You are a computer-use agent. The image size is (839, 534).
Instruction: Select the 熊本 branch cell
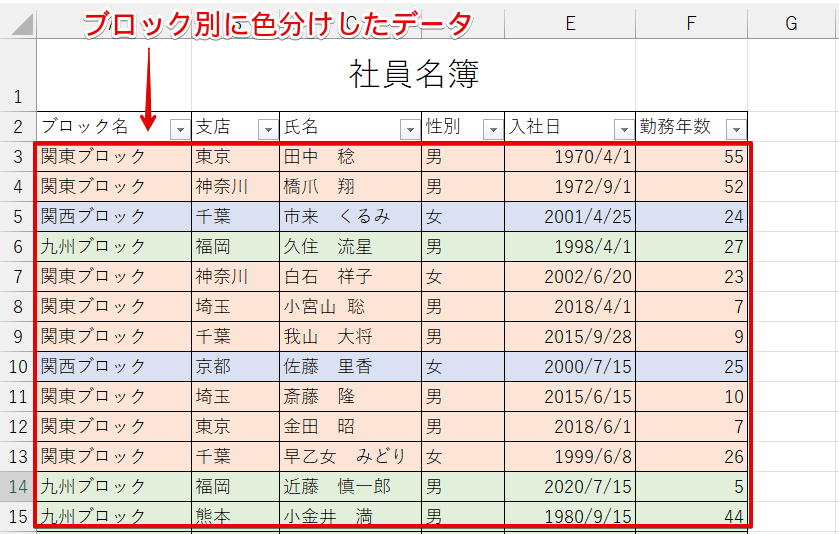click(x=235, y=516)
